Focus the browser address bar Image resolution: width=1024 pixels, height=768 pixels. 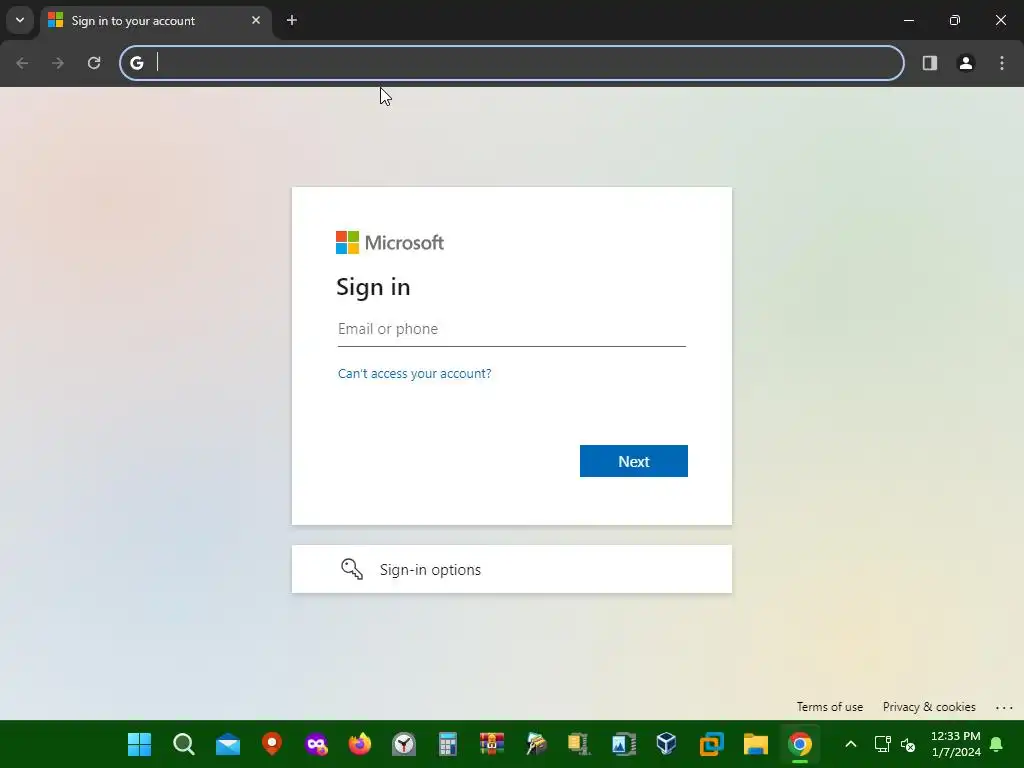[511, 63]
